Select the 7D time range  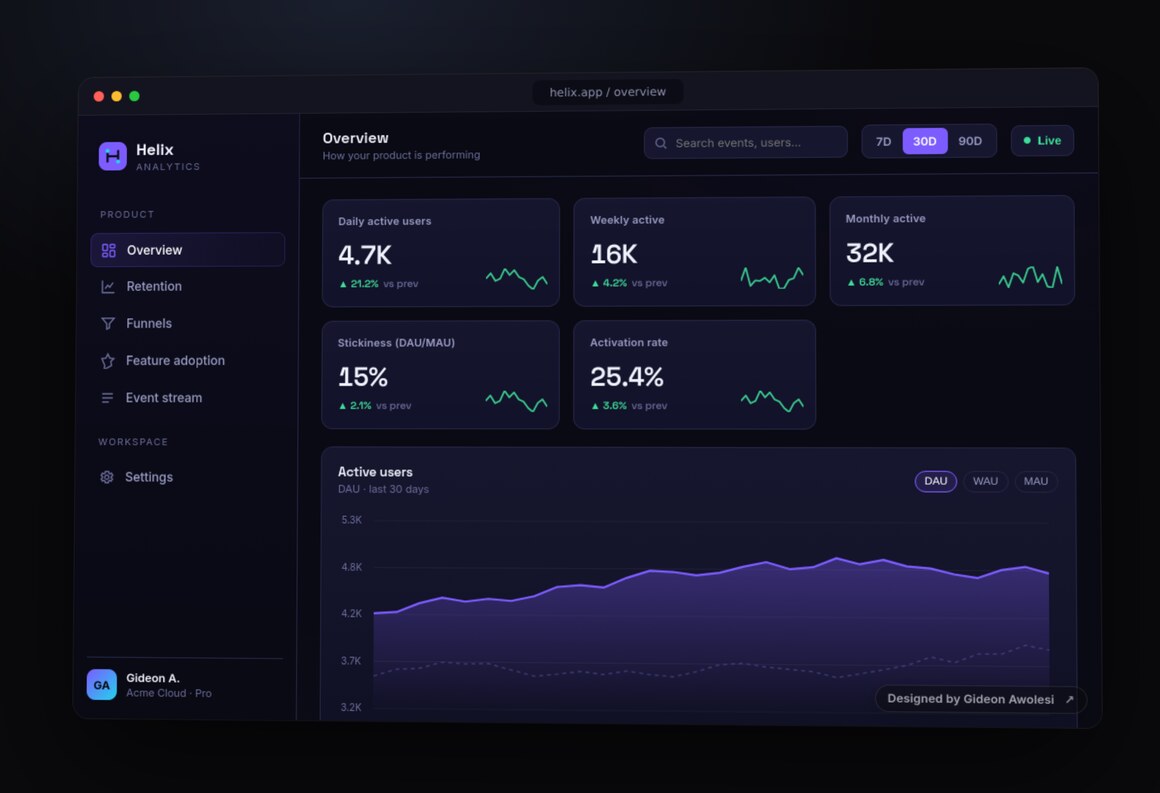[883, 141]
